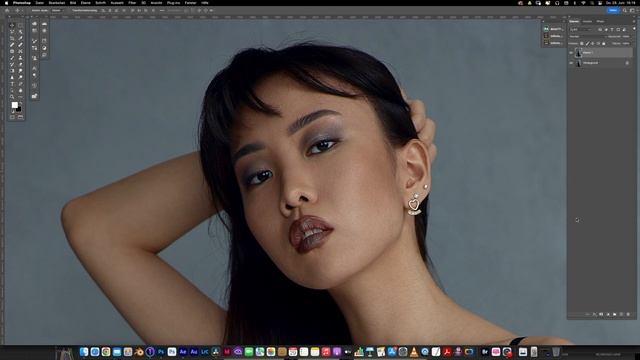This screenshot has width=640, height=360.
Task: Select the Lasso tool
Action: 12,31
